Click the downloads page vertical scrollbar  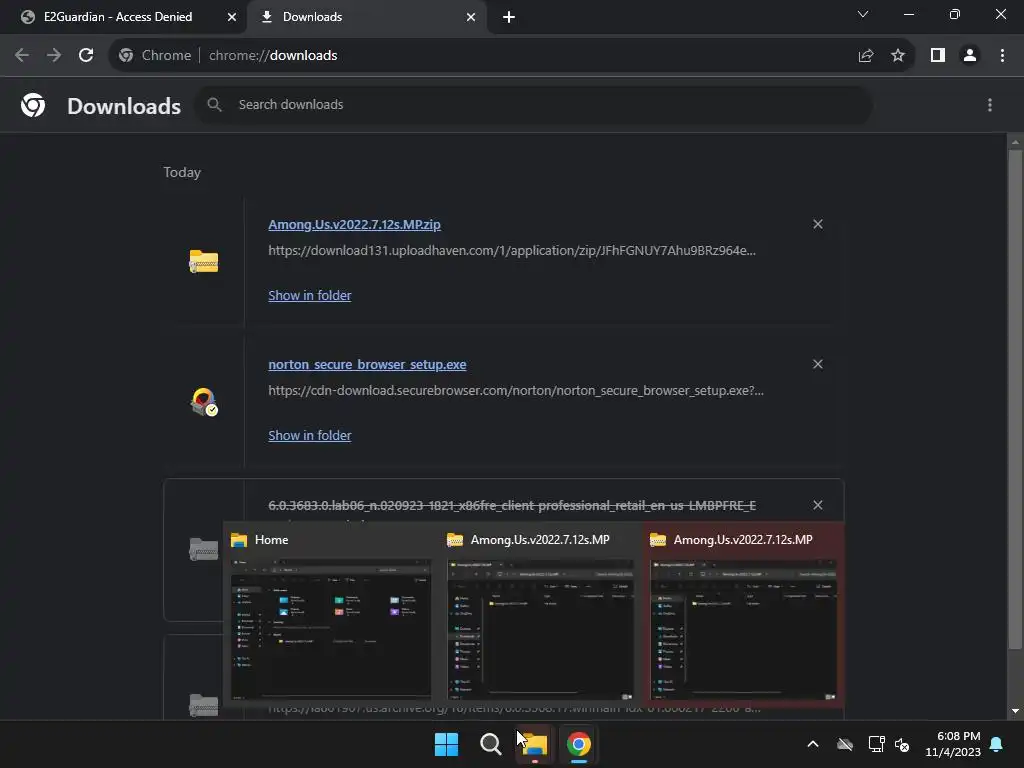coord(1015,398)
